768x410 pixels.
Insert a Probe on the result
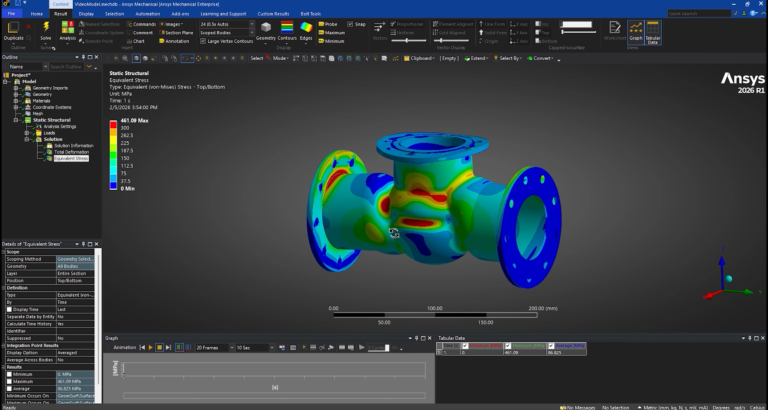click(328, 24)
